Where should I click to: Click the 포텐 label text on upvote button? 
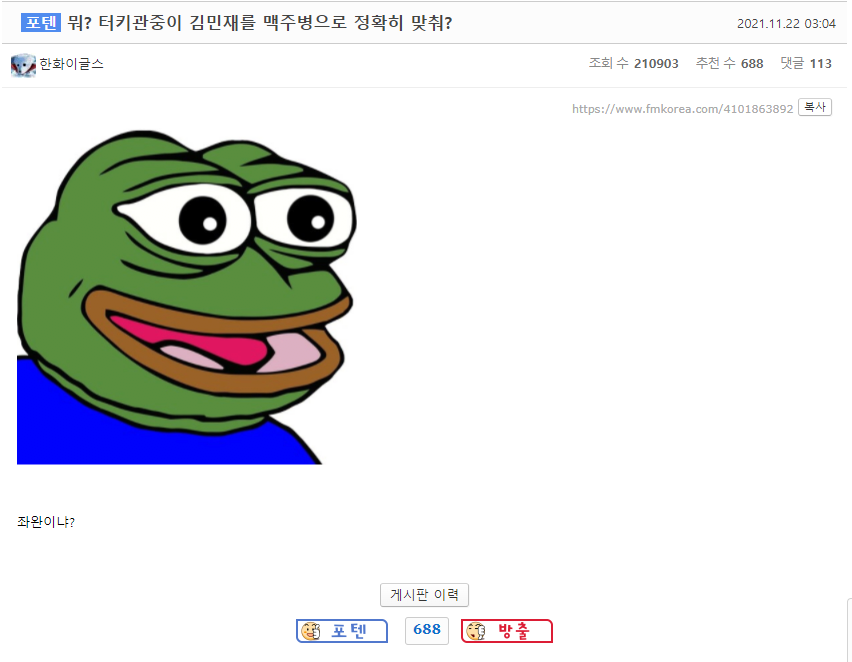[349, 630]
